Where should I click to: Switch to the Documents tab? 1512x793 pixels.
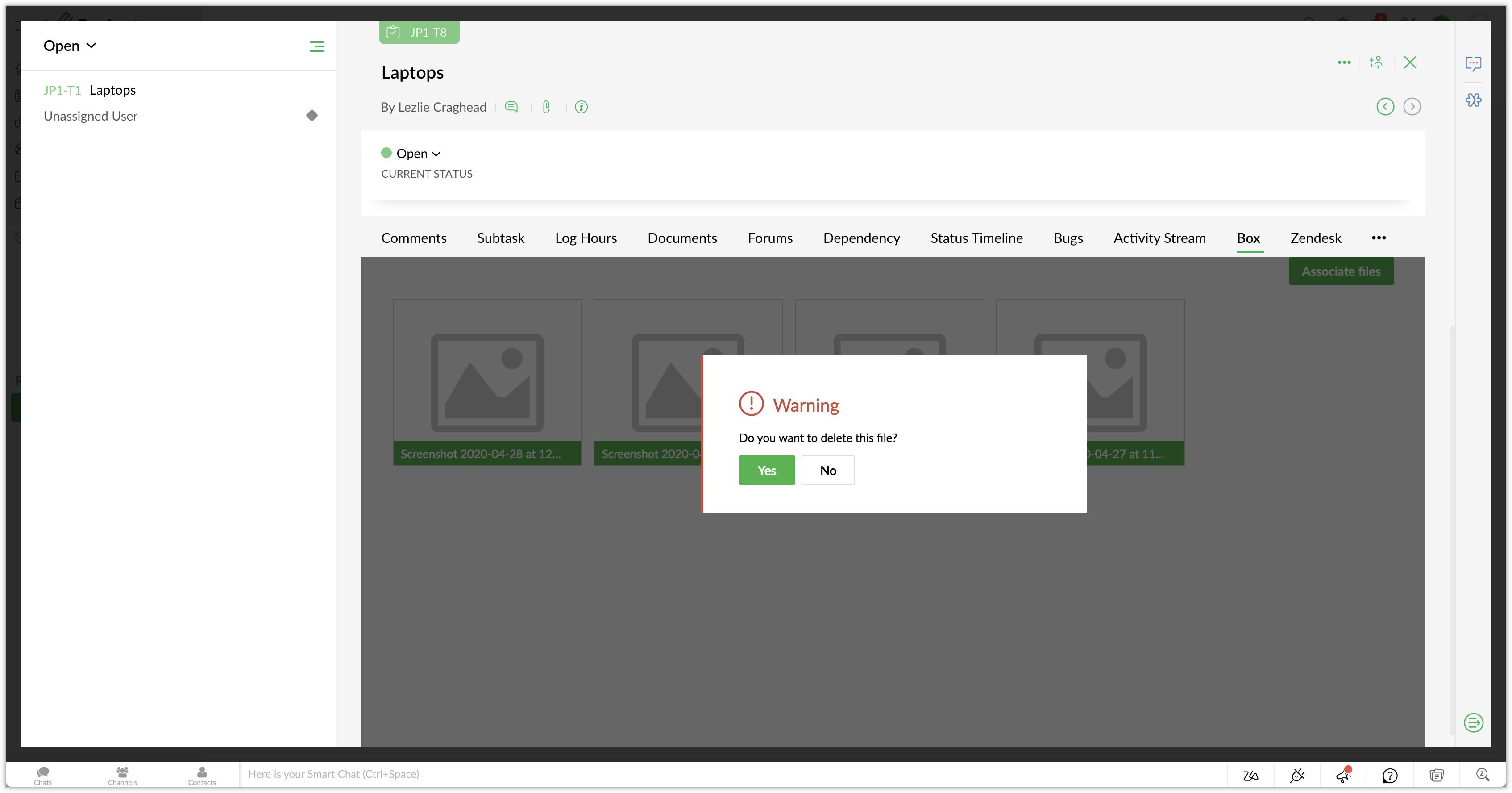[682, 238]
